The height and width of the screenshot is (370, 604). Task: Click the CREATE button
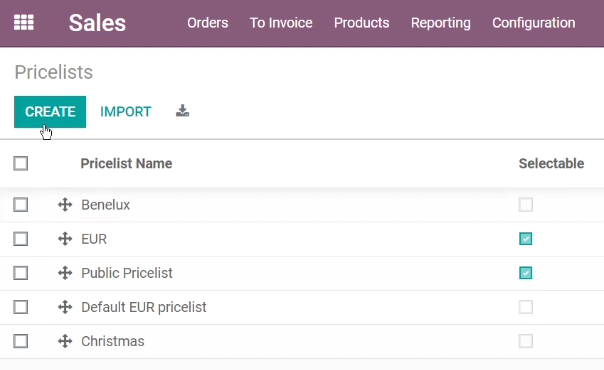pyautogui.click(x=50, y=112)
